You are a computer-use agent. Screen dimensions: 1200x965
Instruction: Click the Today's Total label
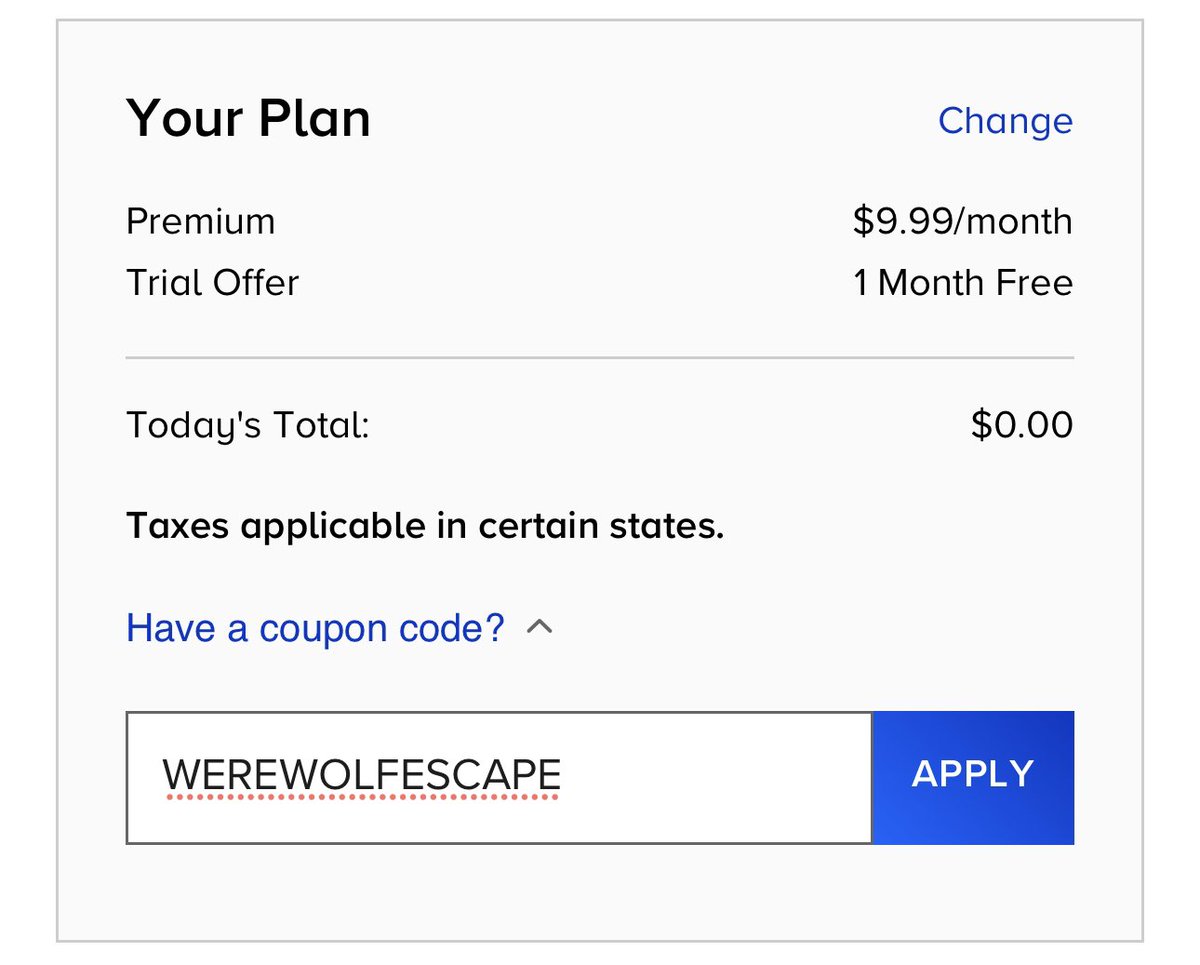click(247, 426)
